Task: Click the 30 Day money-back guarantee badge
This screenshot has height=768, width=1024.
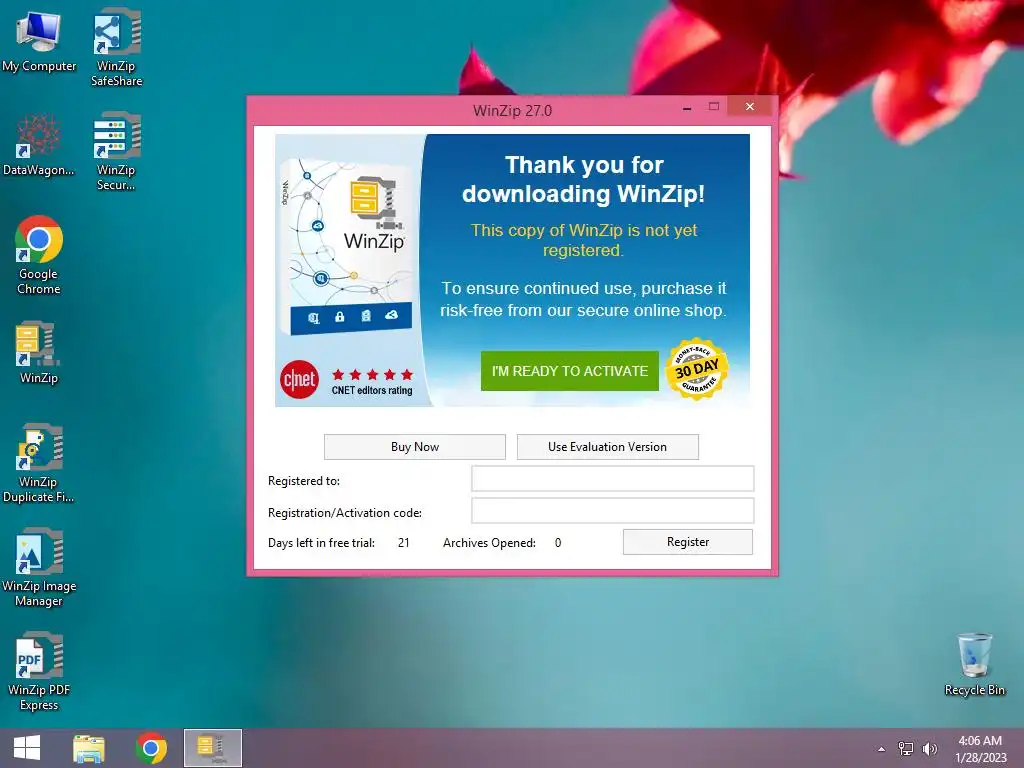Action: (697, 369)
